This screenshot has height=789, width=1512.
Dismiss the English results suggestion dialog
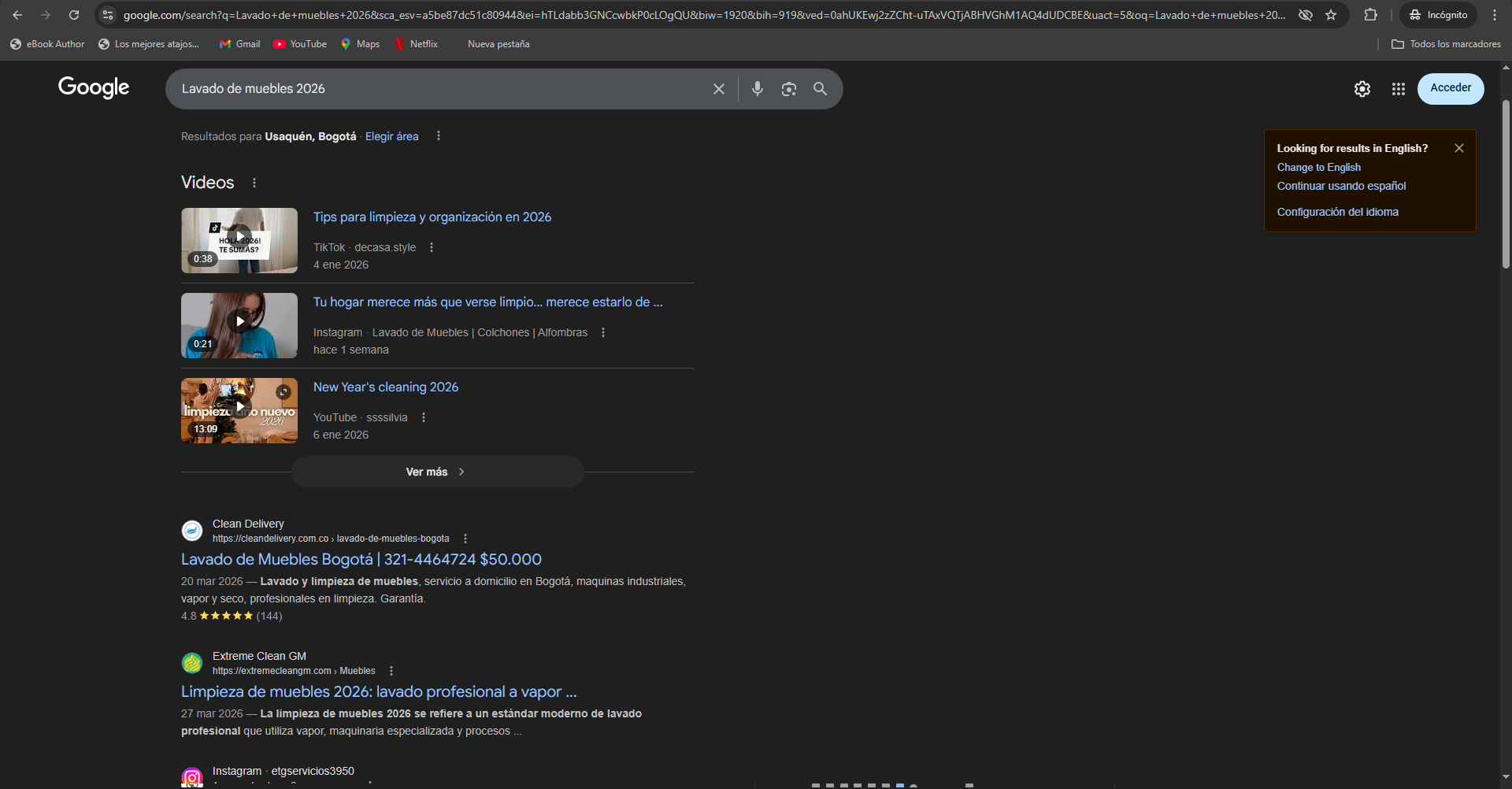[1458, 147]
